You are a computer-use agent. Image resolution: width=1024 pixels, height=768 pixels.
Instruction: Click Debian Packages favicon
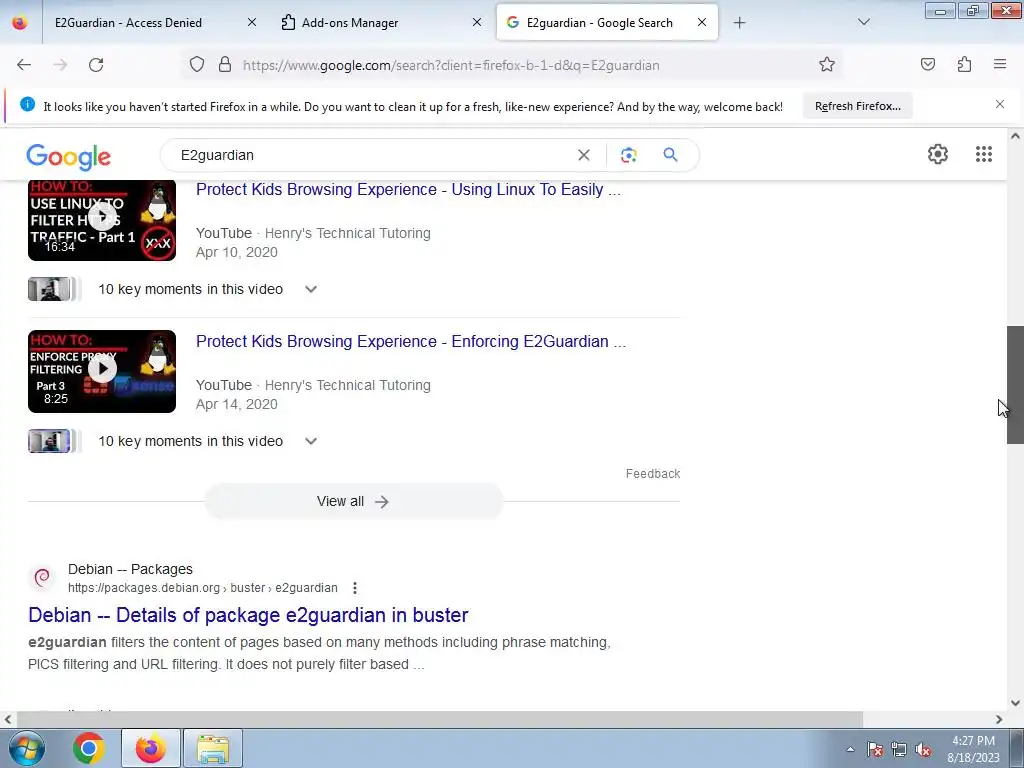tap(42, 577)
